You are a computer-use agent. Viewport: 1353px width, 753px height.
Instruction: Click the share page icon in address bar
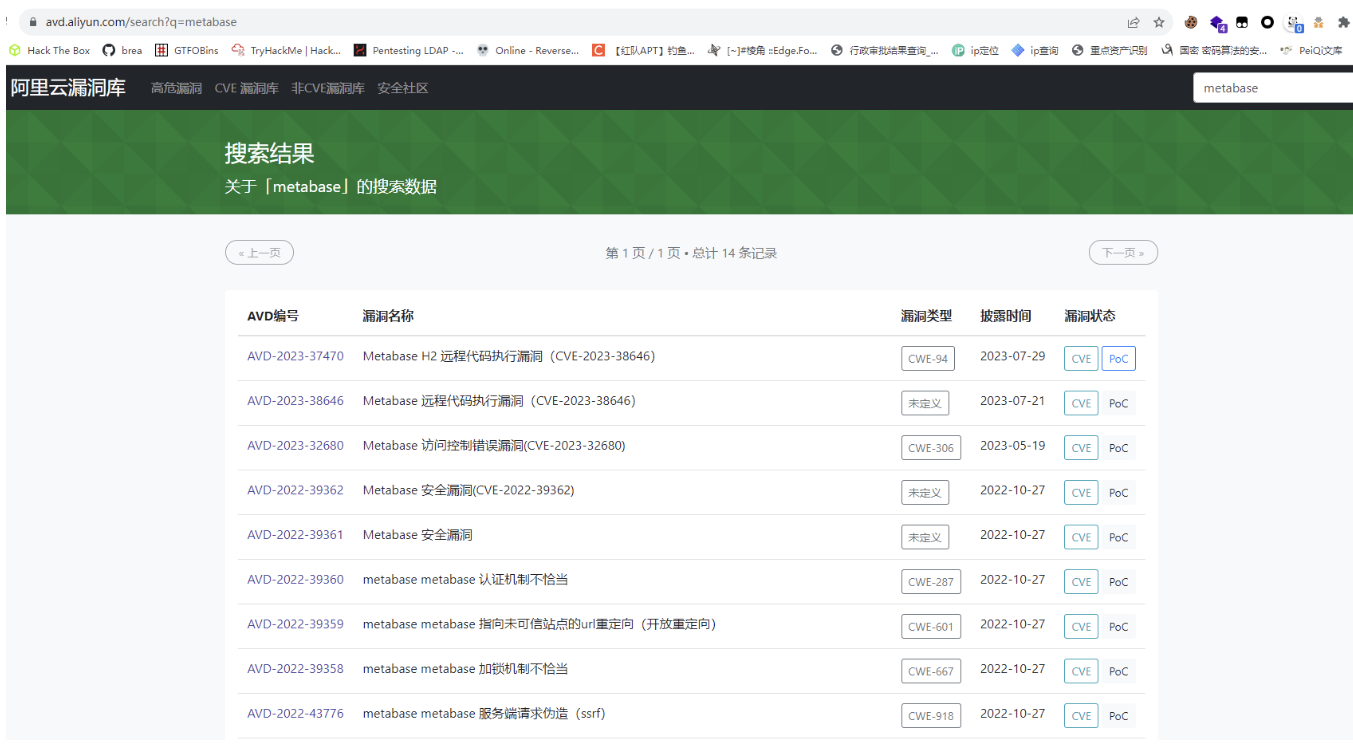coord(1133,22)
